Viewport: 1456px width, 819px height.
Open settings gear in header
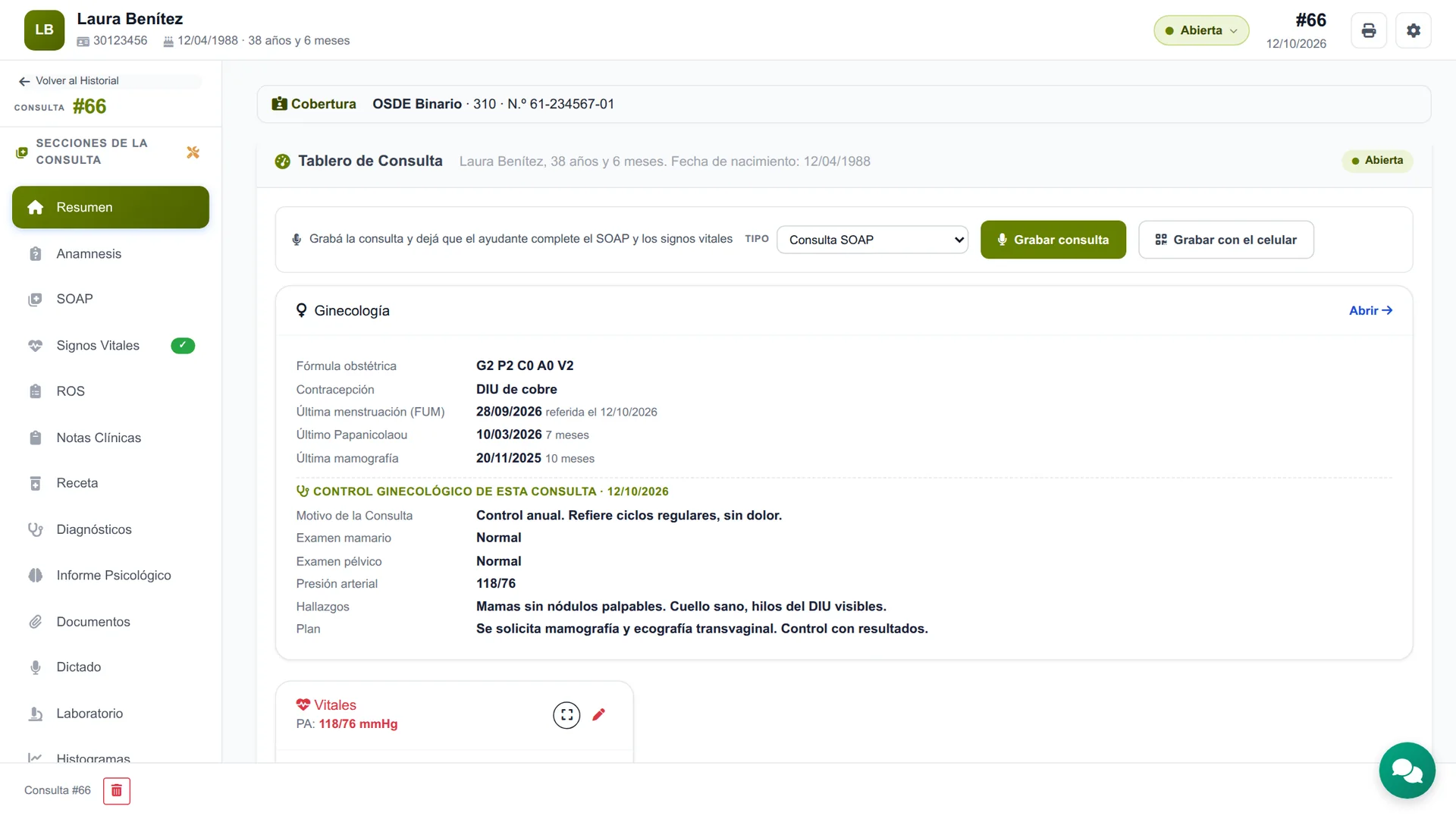tap(1413, 30)
